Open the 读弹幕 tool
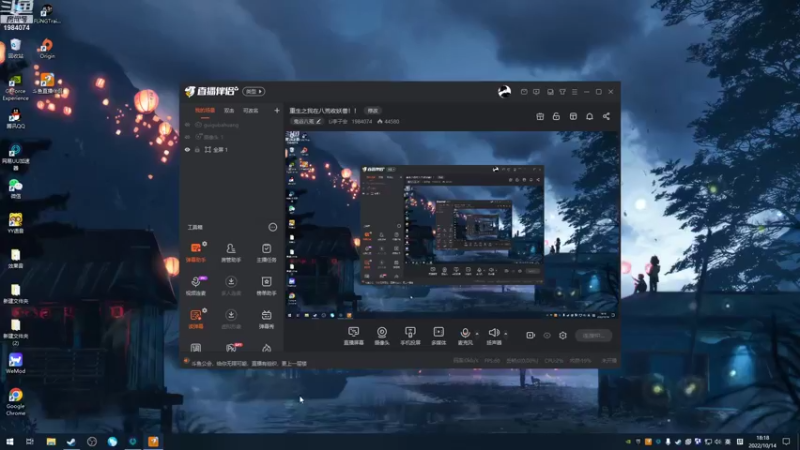The image size is (800, 450). coord(196,318)
